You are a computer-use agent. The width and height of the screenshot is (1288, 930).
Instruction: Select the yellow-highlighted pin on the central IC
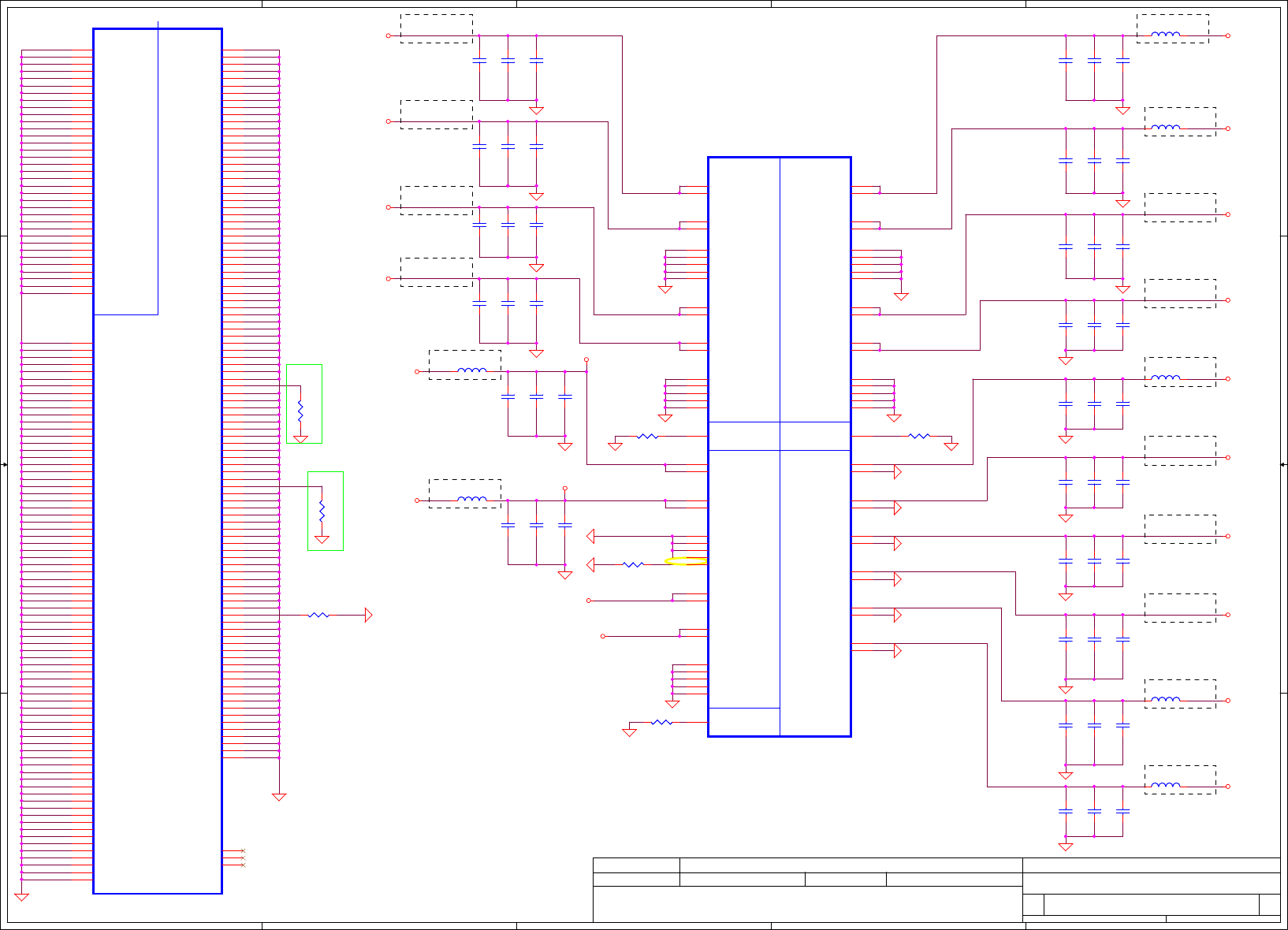[686, 561]
